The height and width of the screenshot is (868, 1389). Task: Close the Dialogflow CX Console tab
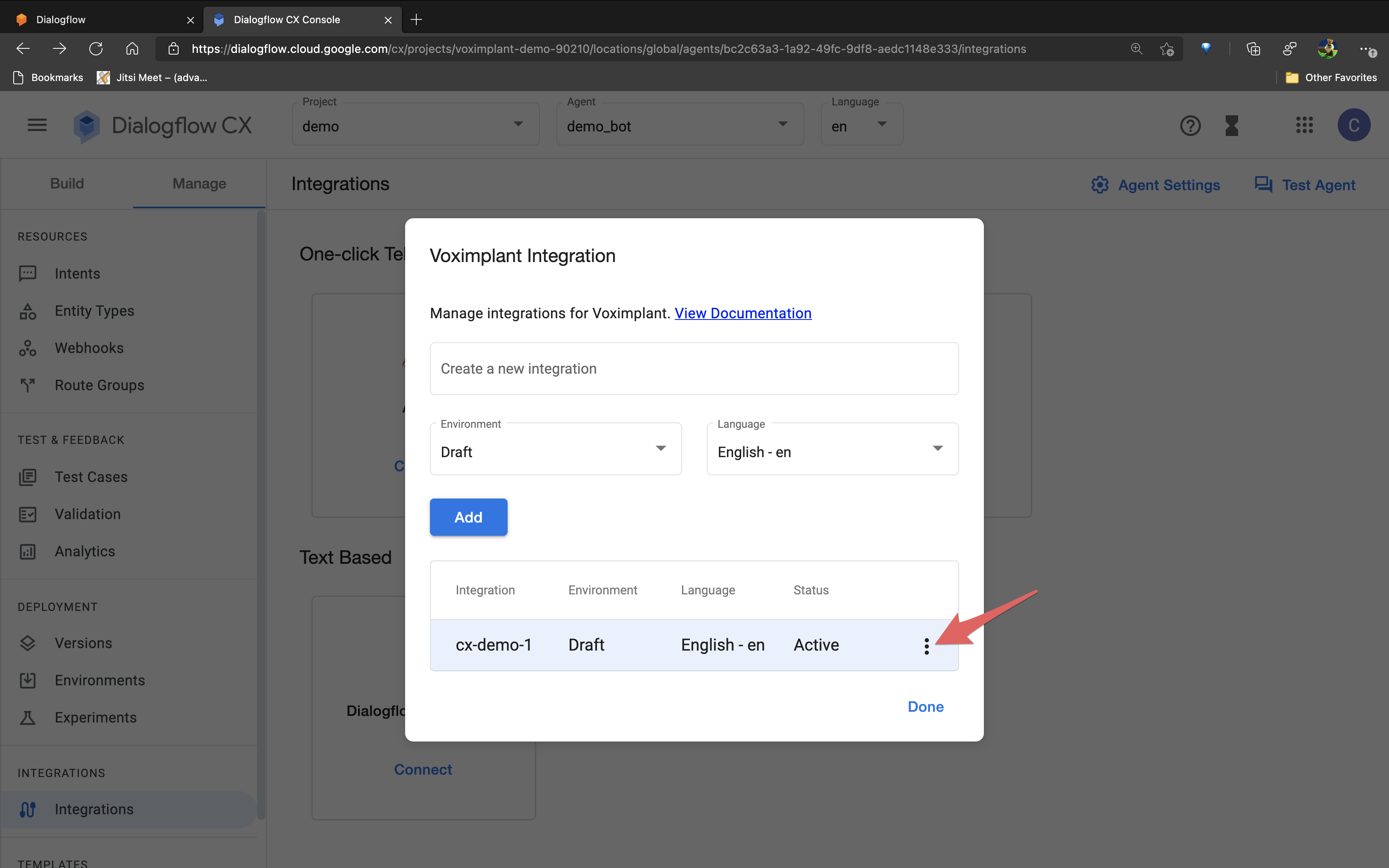pos(388,20)
